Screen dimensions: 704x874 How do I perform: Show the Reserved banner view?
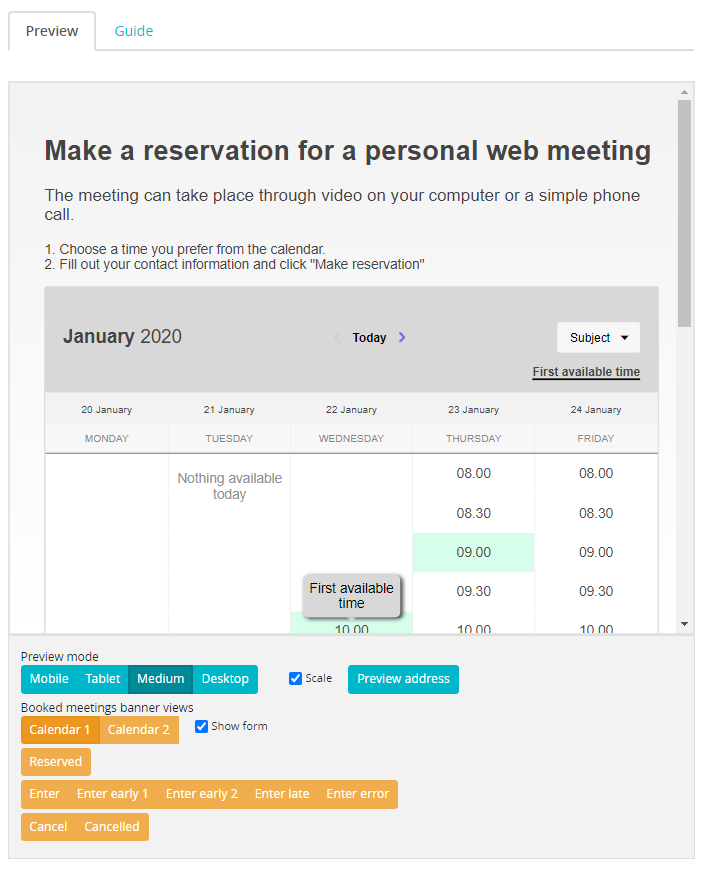pyautogui.click(x=55, y=762)
